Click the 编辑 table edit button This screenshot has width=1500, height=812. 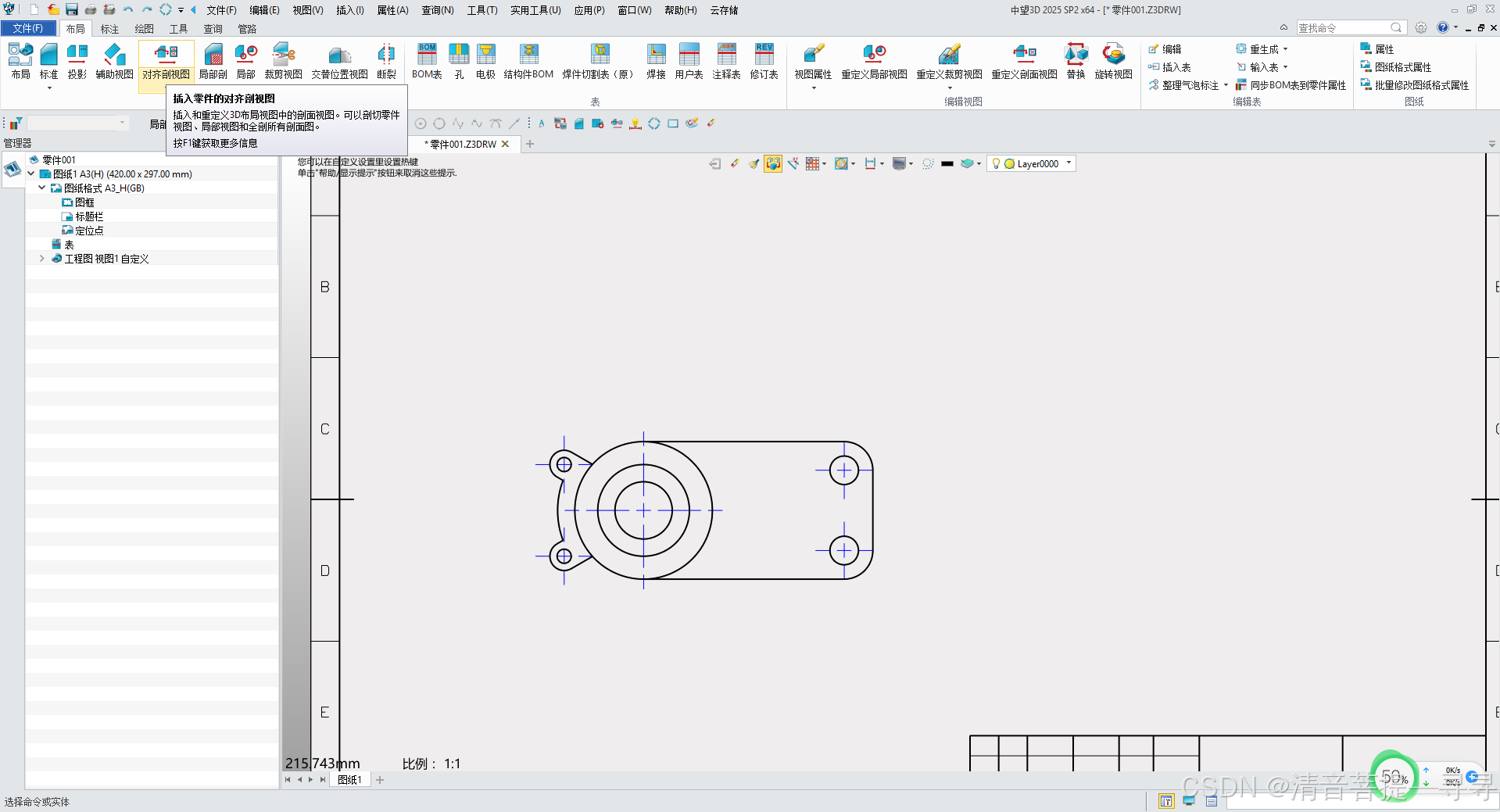click(x=1165, y=49)
